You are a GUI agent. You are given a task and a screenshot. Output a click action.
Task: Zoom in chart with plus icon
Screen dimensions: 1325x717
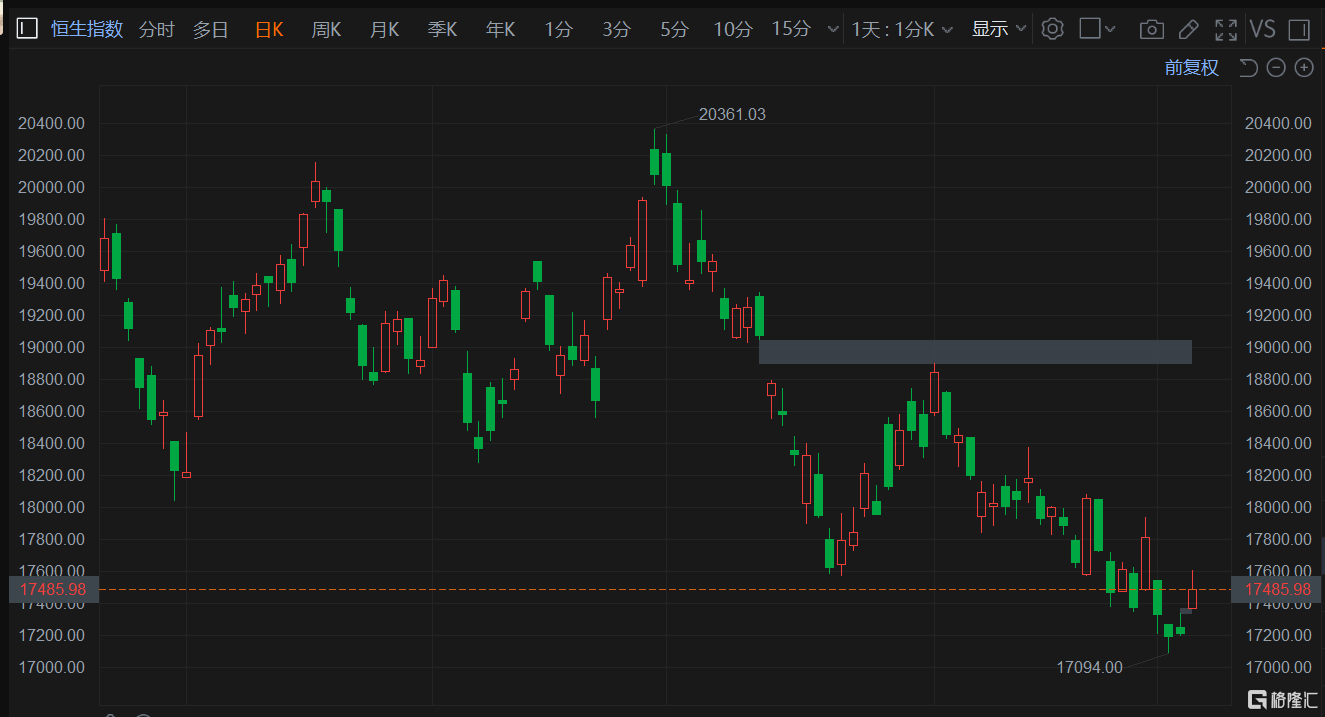tap(1304, 68)
